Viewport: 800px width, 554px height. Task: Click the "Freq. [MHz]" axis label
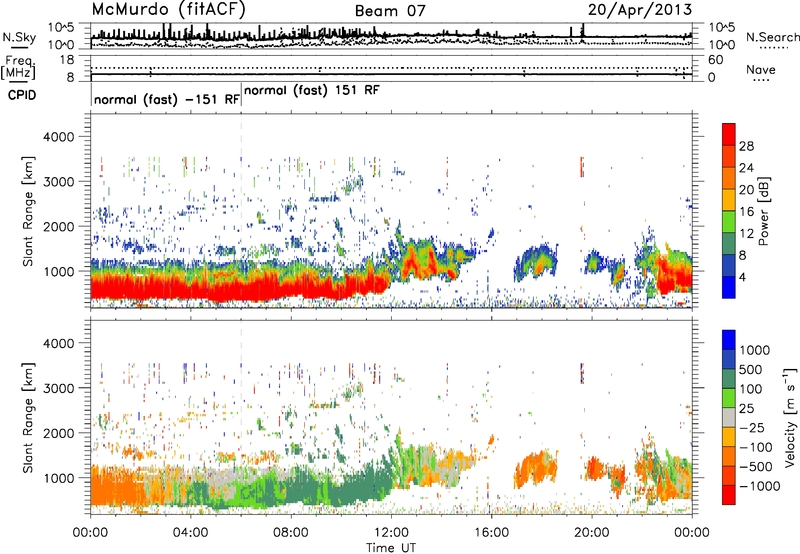18,68
